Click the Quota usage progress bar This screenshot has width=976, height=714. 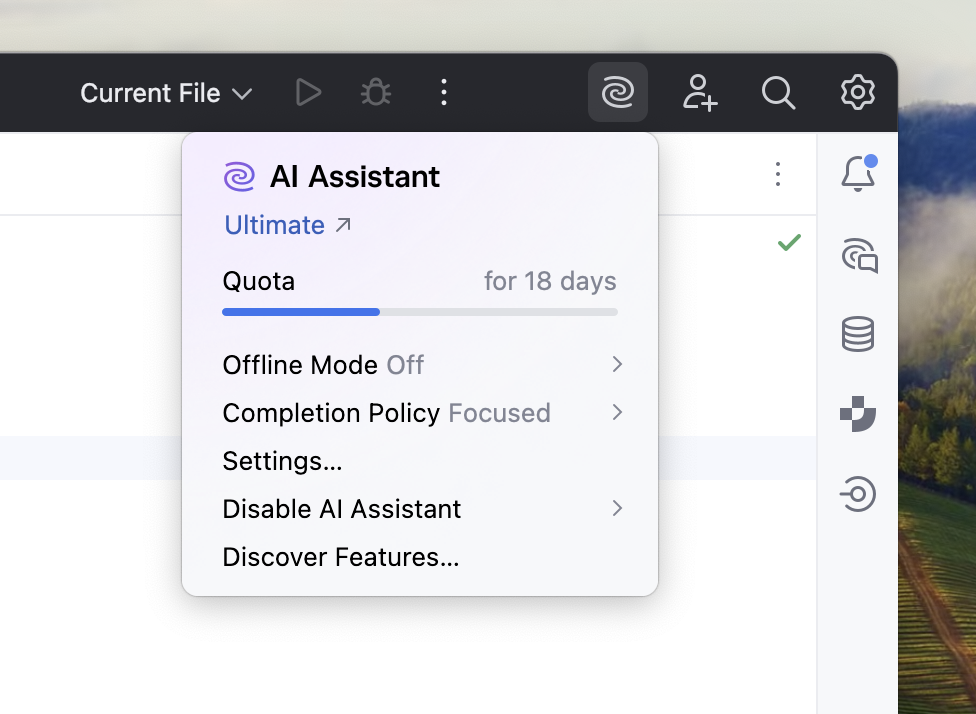[x=419, y=311]
